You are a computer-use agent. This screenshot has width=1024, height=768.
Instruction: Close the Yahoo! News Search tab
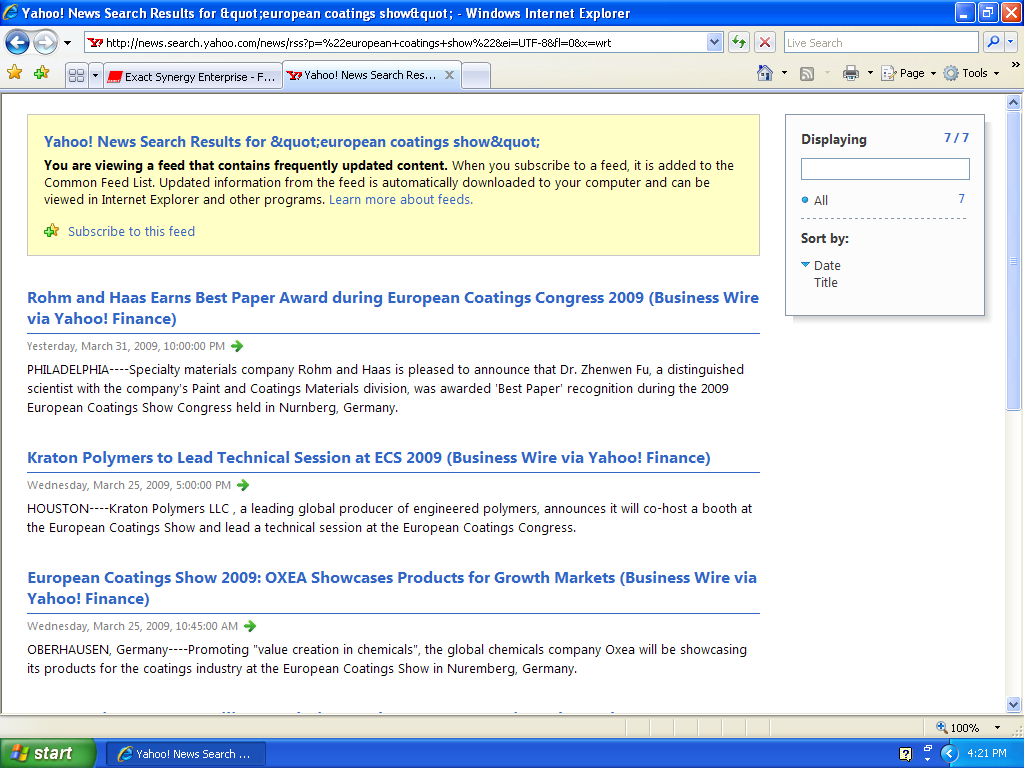449,75
